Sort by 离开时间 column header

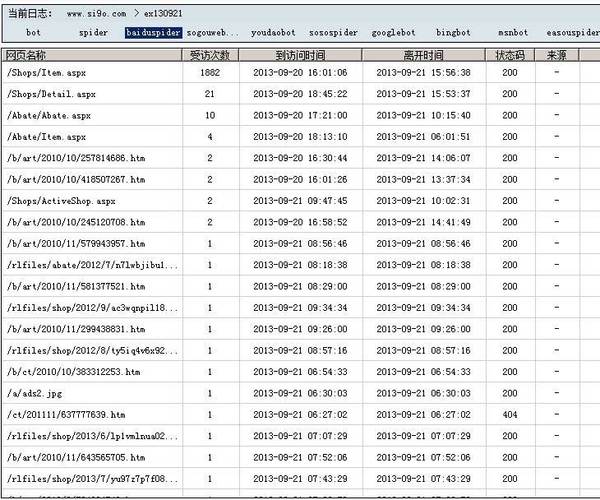[x=424, y=55]
